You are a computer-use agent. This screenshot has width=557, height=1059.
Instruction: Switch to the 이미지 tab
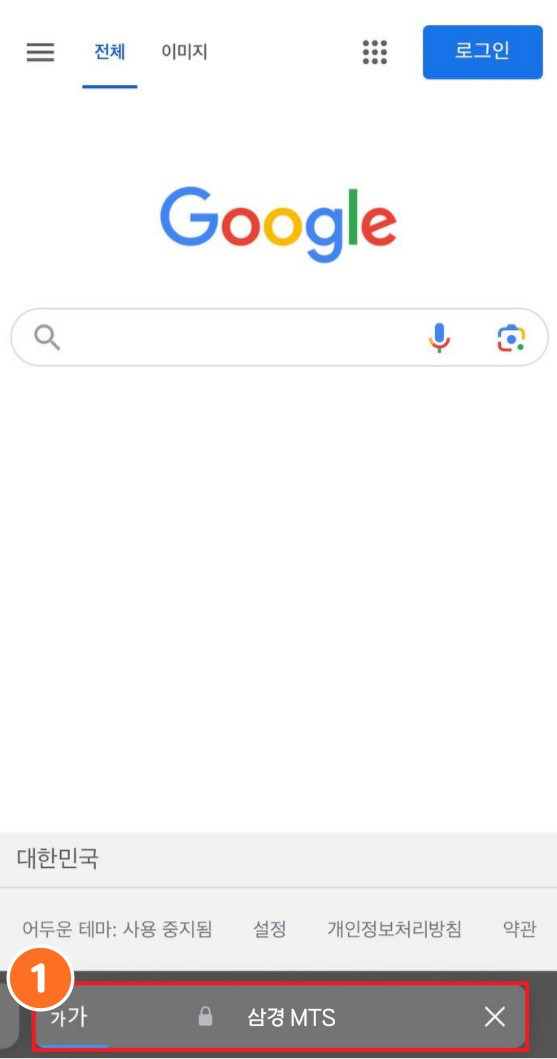pos(184,52)
